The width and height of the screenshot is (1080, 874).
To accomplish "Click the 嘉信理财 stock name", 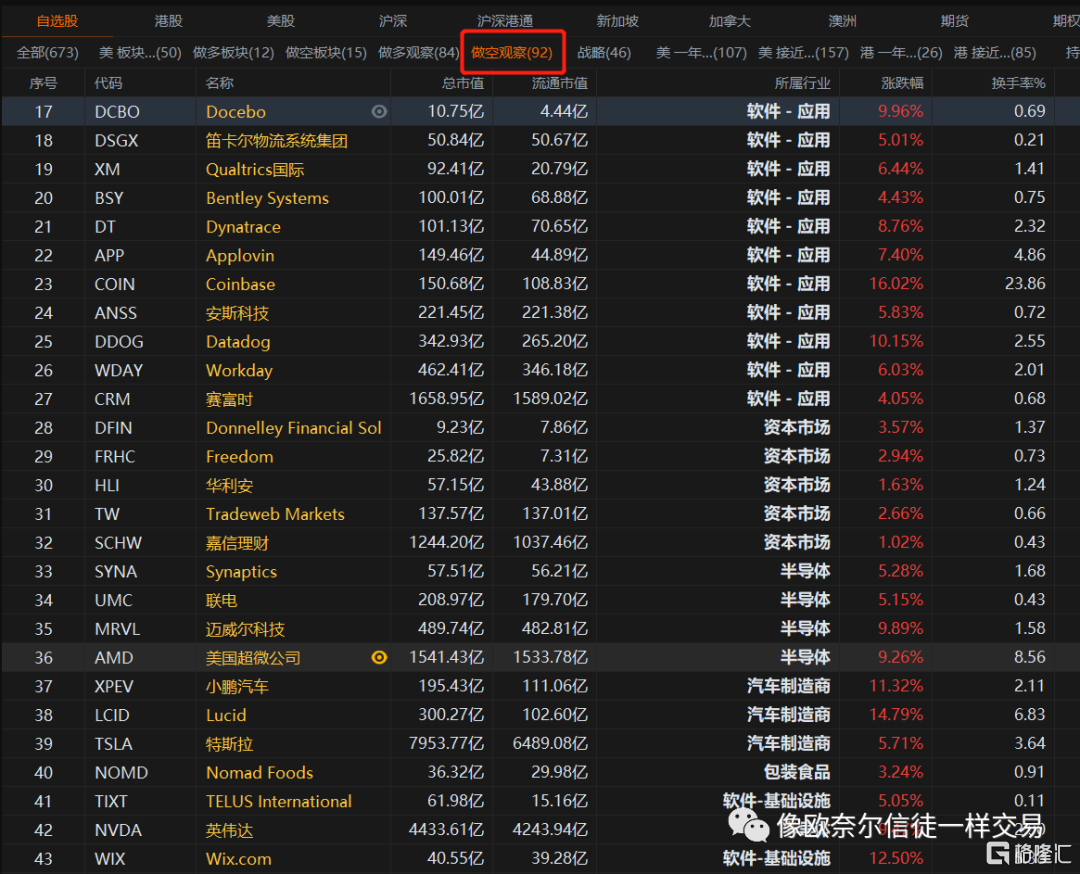I will 237,543.
